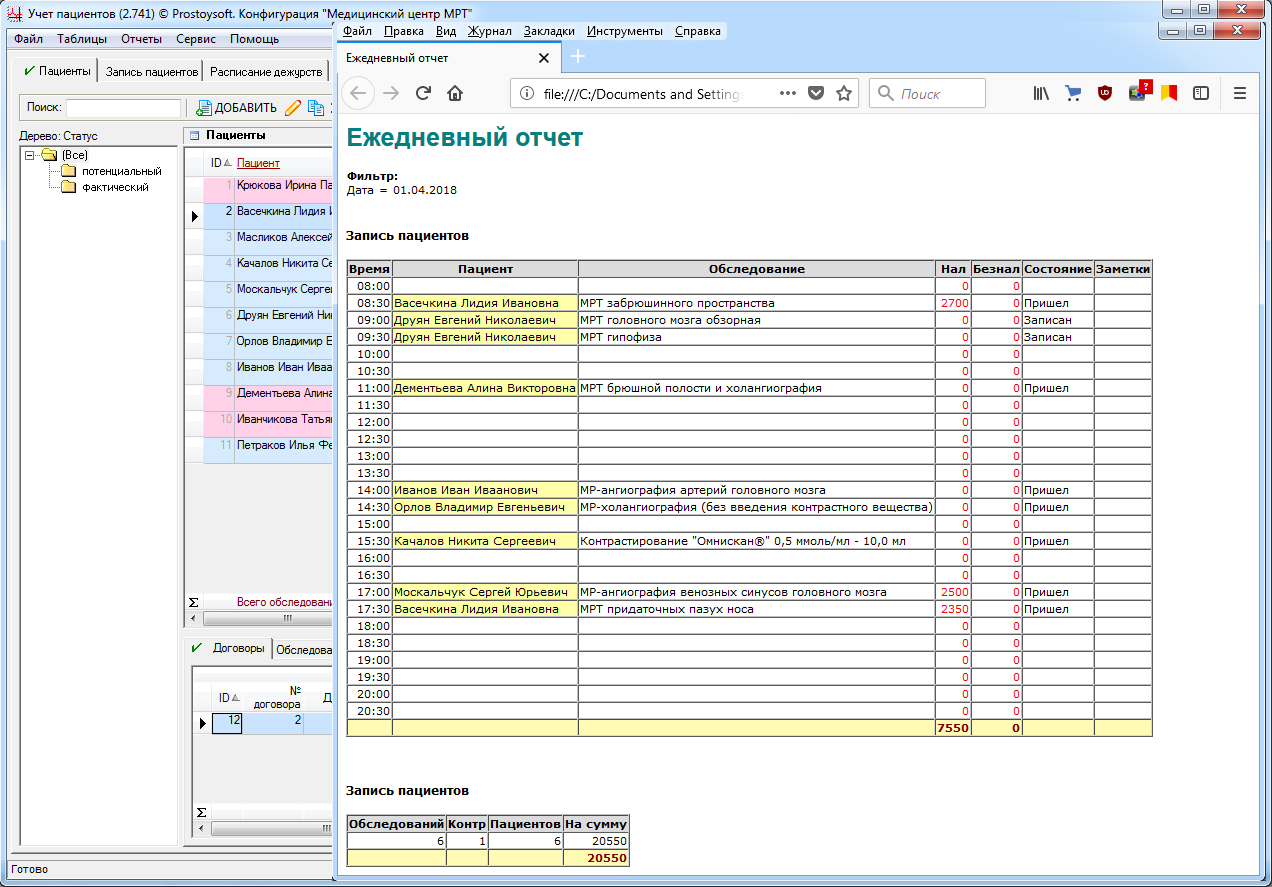The height and width of the screenshot is (887, 1272).
Task: Select фактический status folder
Action: coord(115,187)
